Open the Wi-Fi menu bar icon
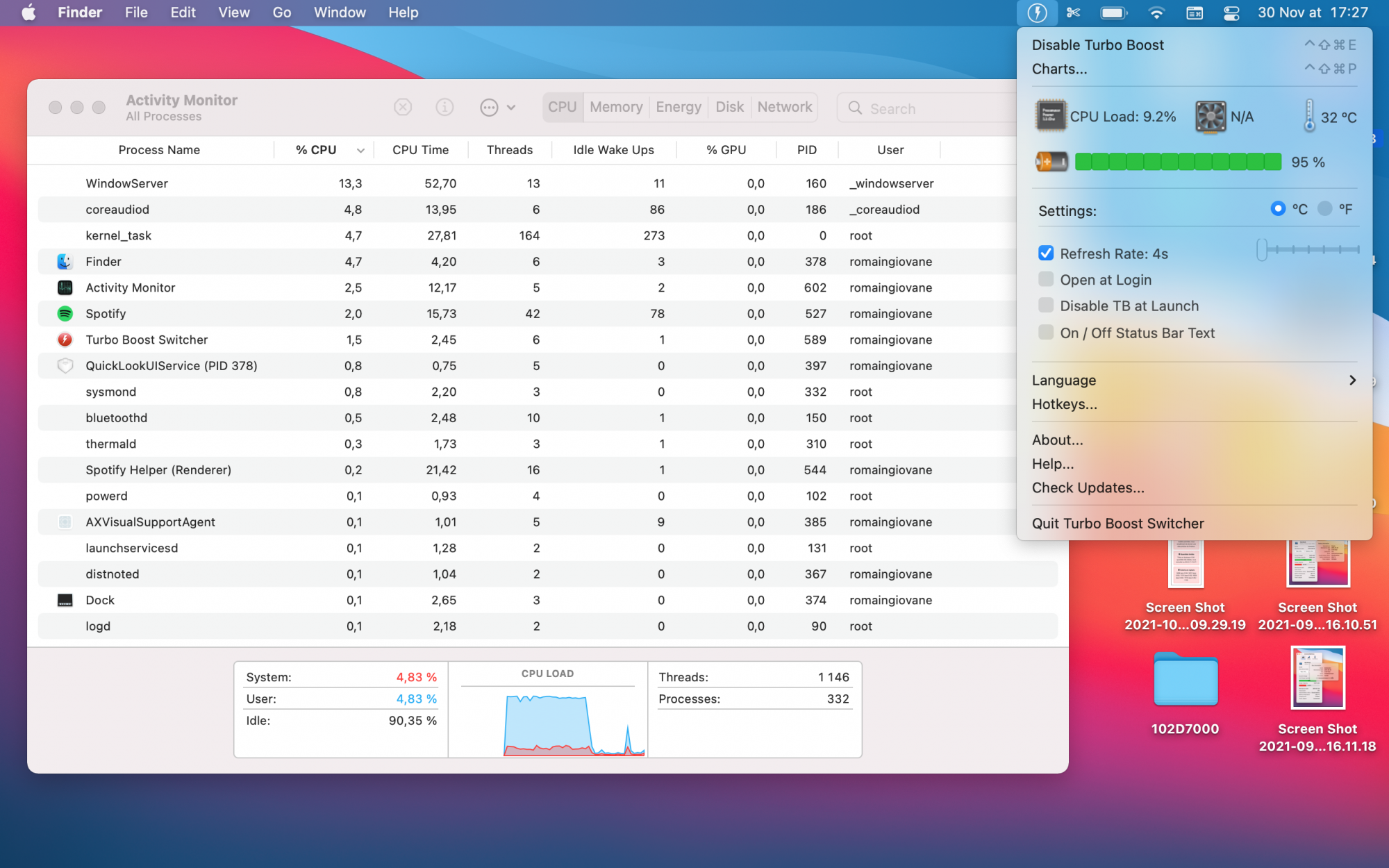The image size is (1389, 868). (1156, 12)
